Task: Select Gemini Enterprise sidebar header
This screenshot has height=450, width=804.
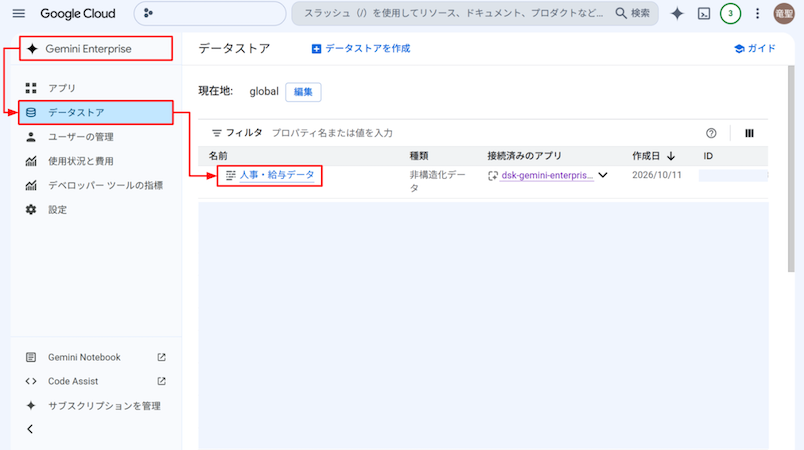Action: [x=96, y=49]
